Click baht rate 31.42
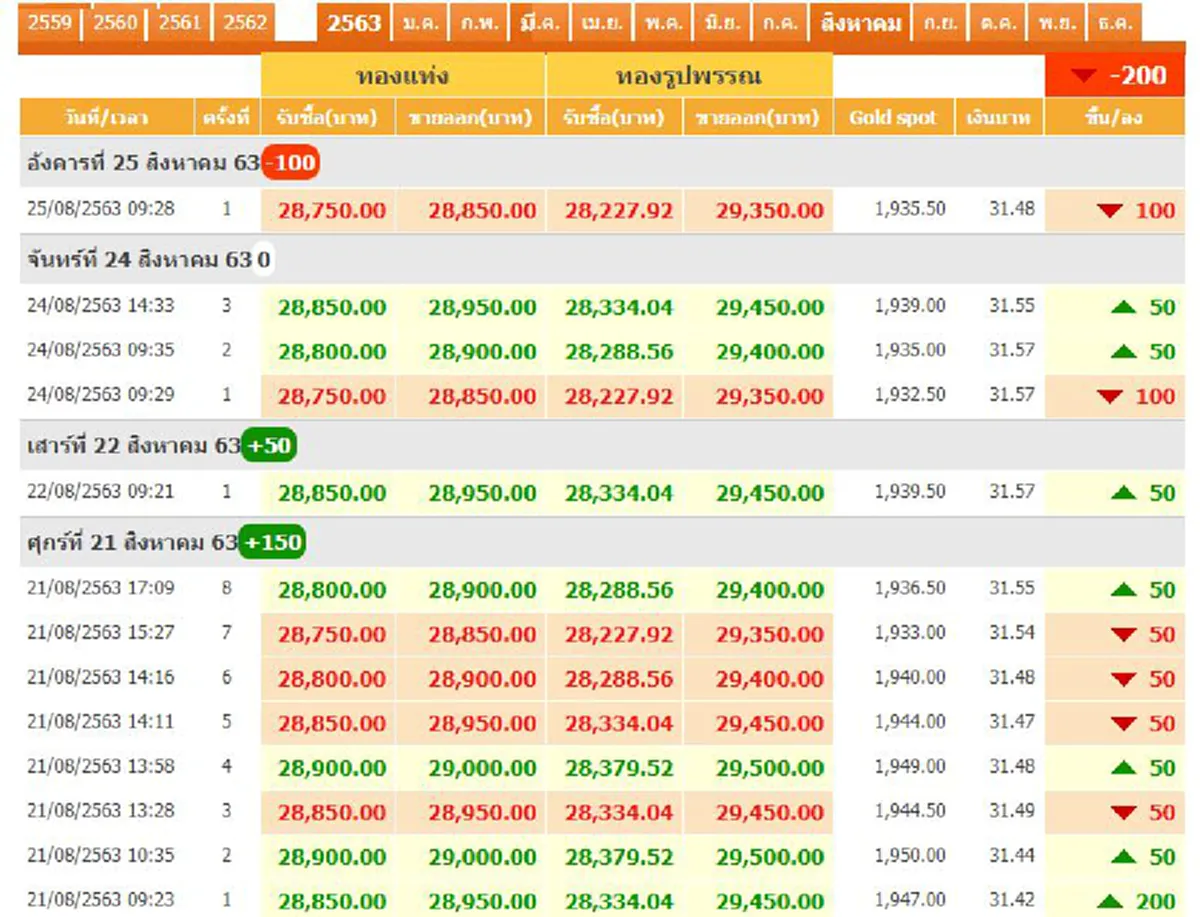 [x=1012, y=900]
